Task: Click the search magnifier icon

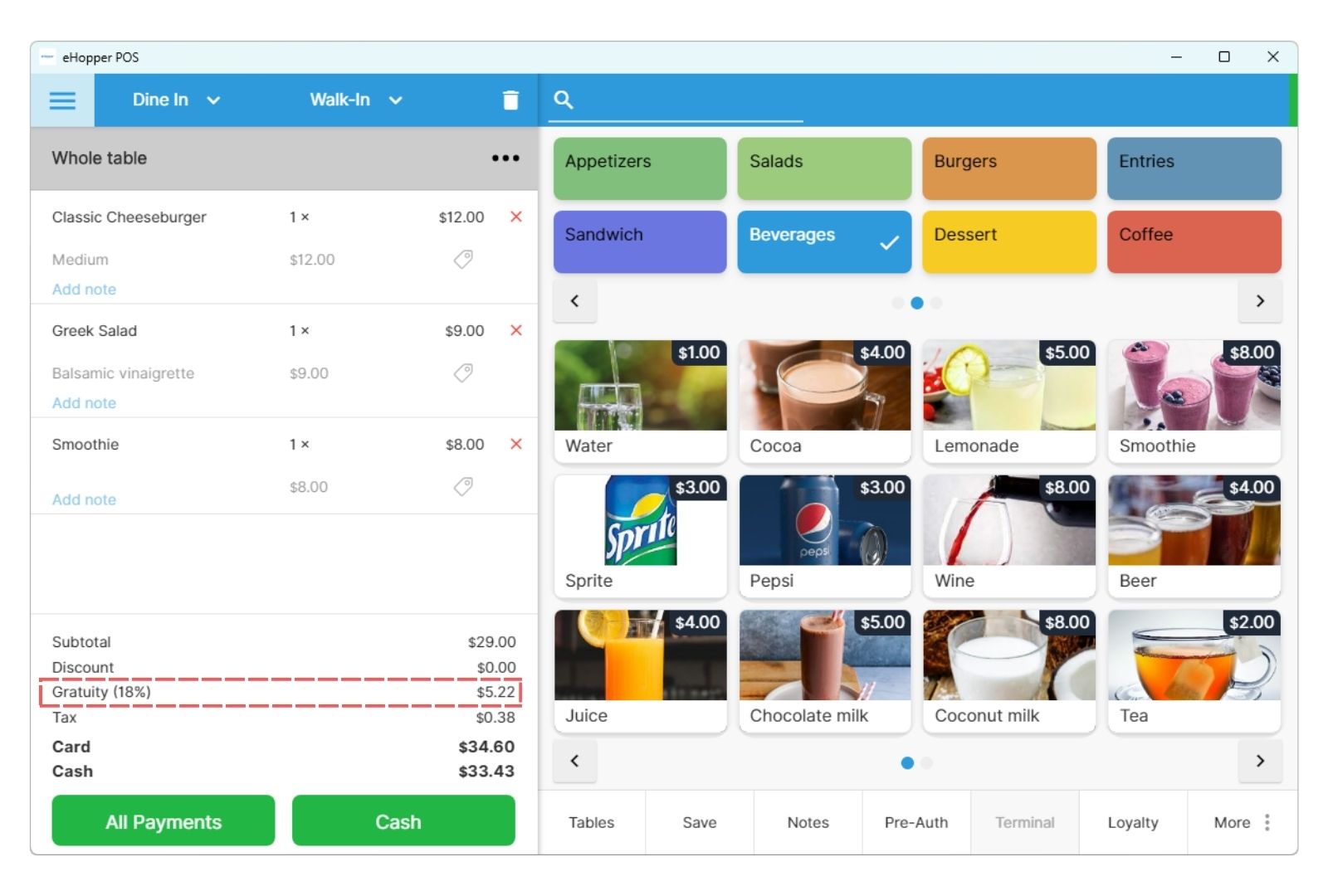Action: coord(564,100)
